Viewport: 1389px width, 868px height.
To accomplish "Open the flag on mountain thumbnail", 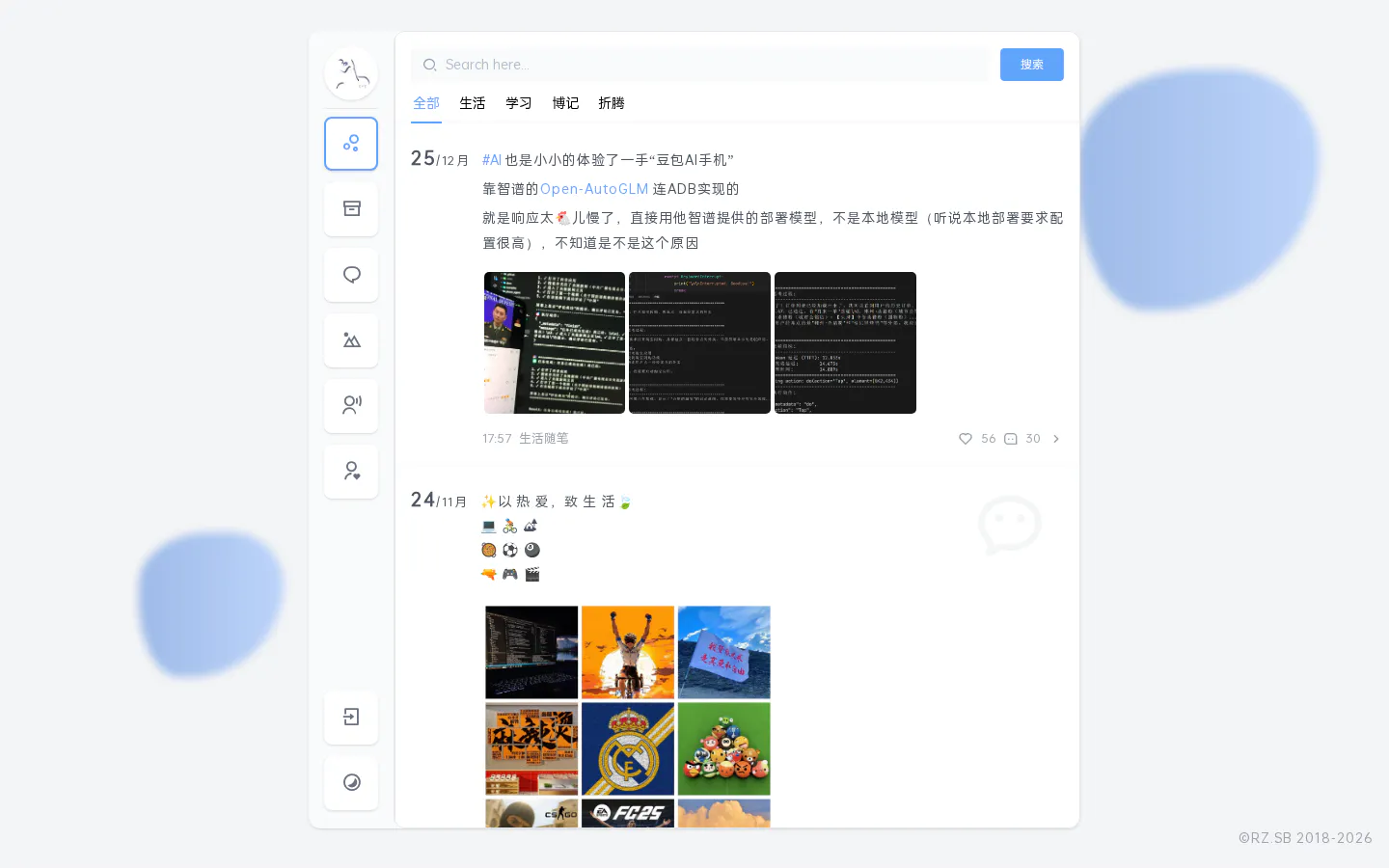I will (x=724, y=652).
